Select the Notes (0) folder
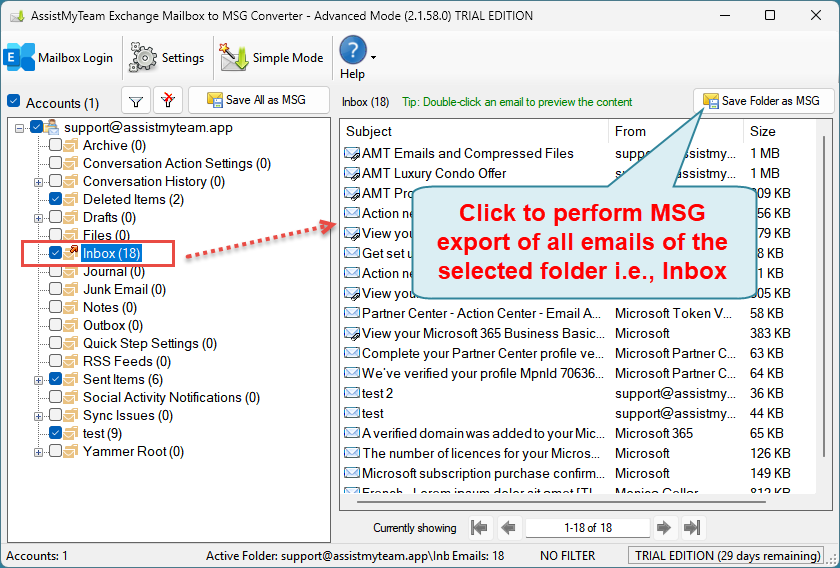The width and height of the screenshot is (840, 568). (x=110, y=307)
